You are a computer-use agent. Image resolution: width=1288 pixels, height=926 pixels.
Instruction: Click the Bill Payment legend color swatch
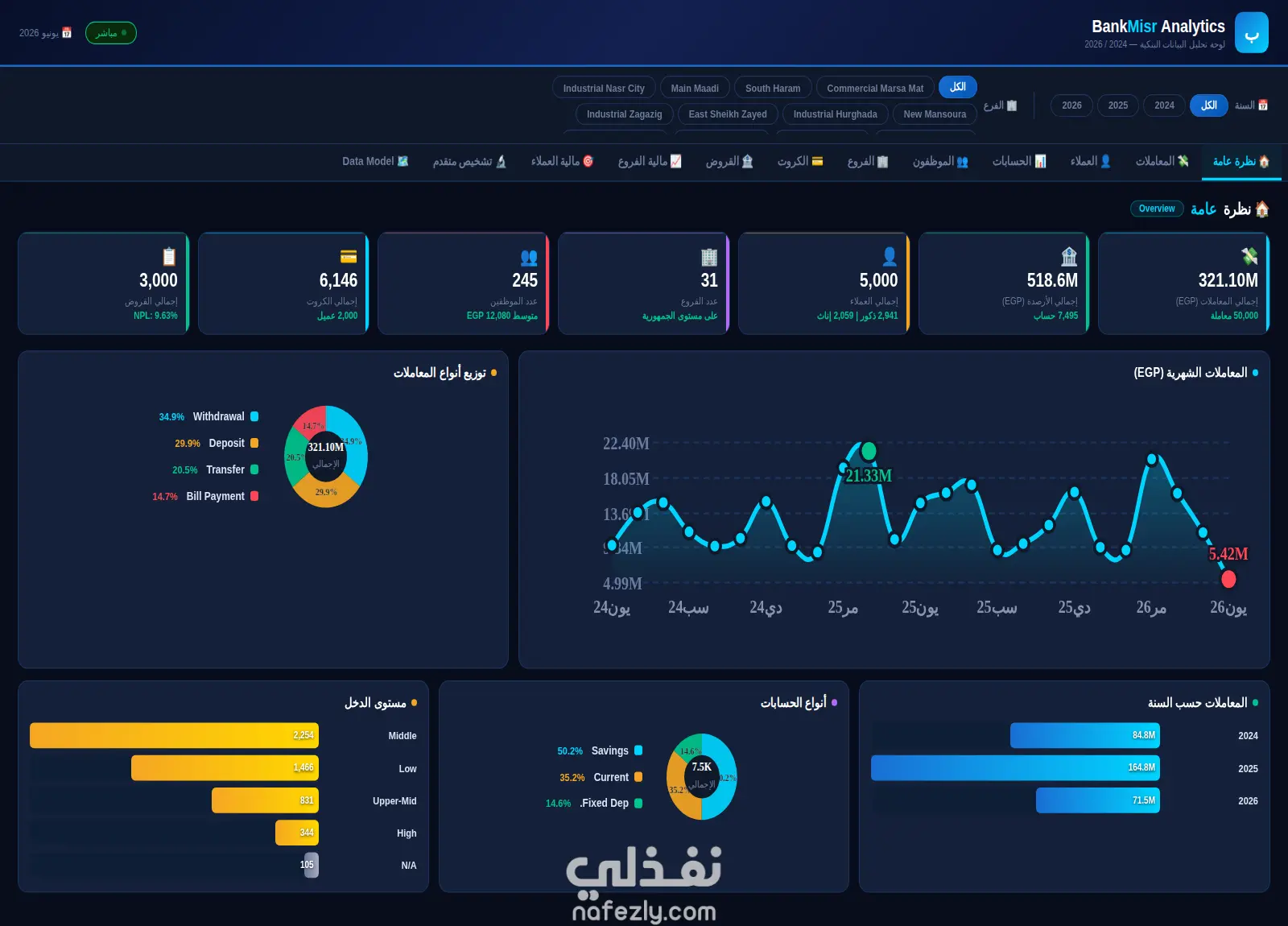[254, 496]
